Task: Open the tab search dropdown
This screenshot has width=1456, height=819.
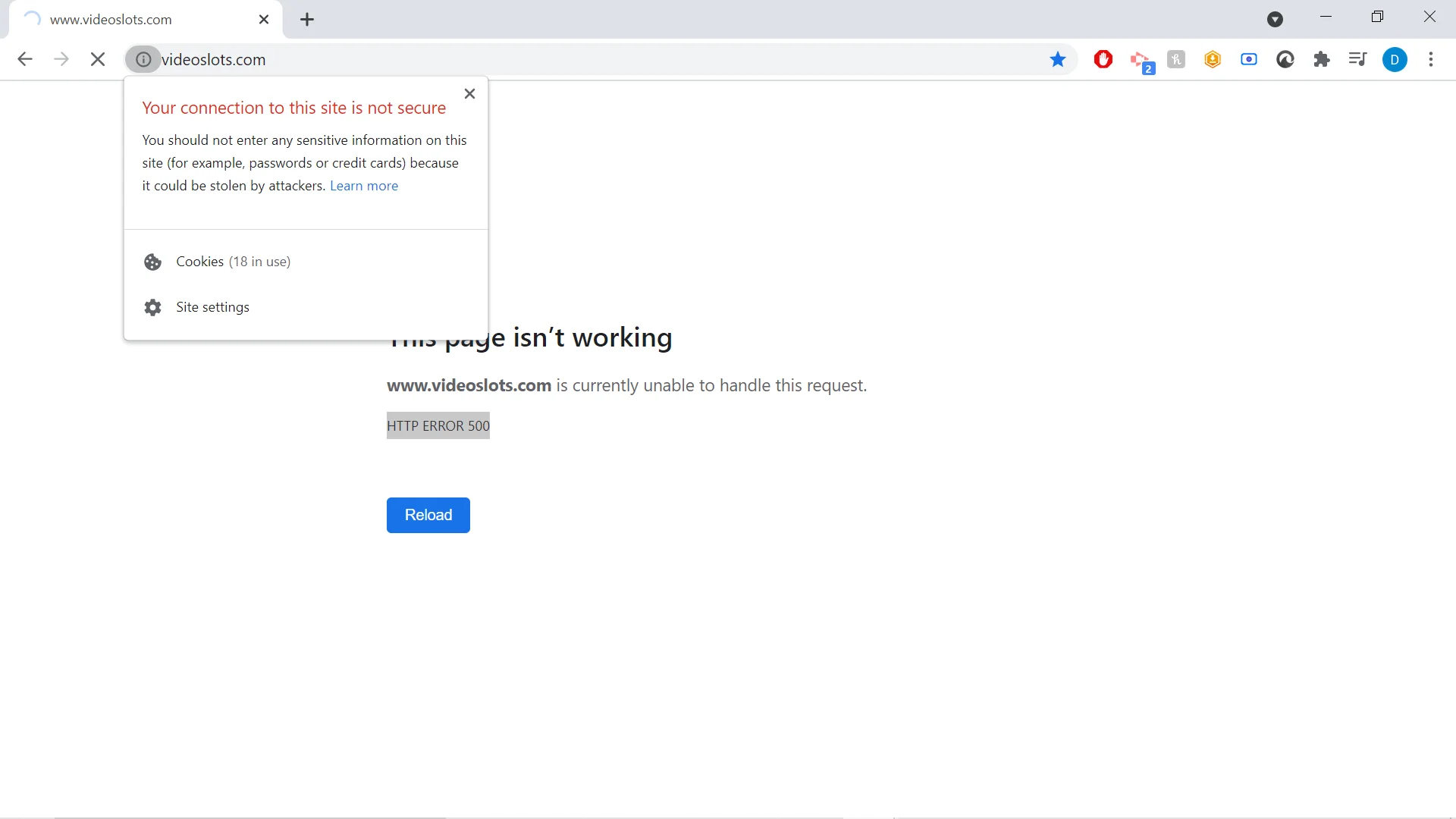Action: pos(1276,20)
